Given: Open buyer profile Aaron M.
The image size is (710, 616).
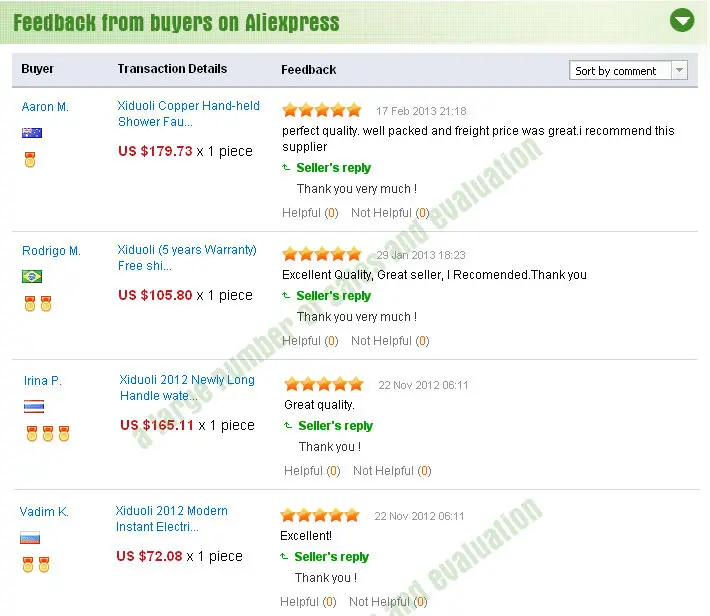Looking at the screenshot, I should click(45, 107).
